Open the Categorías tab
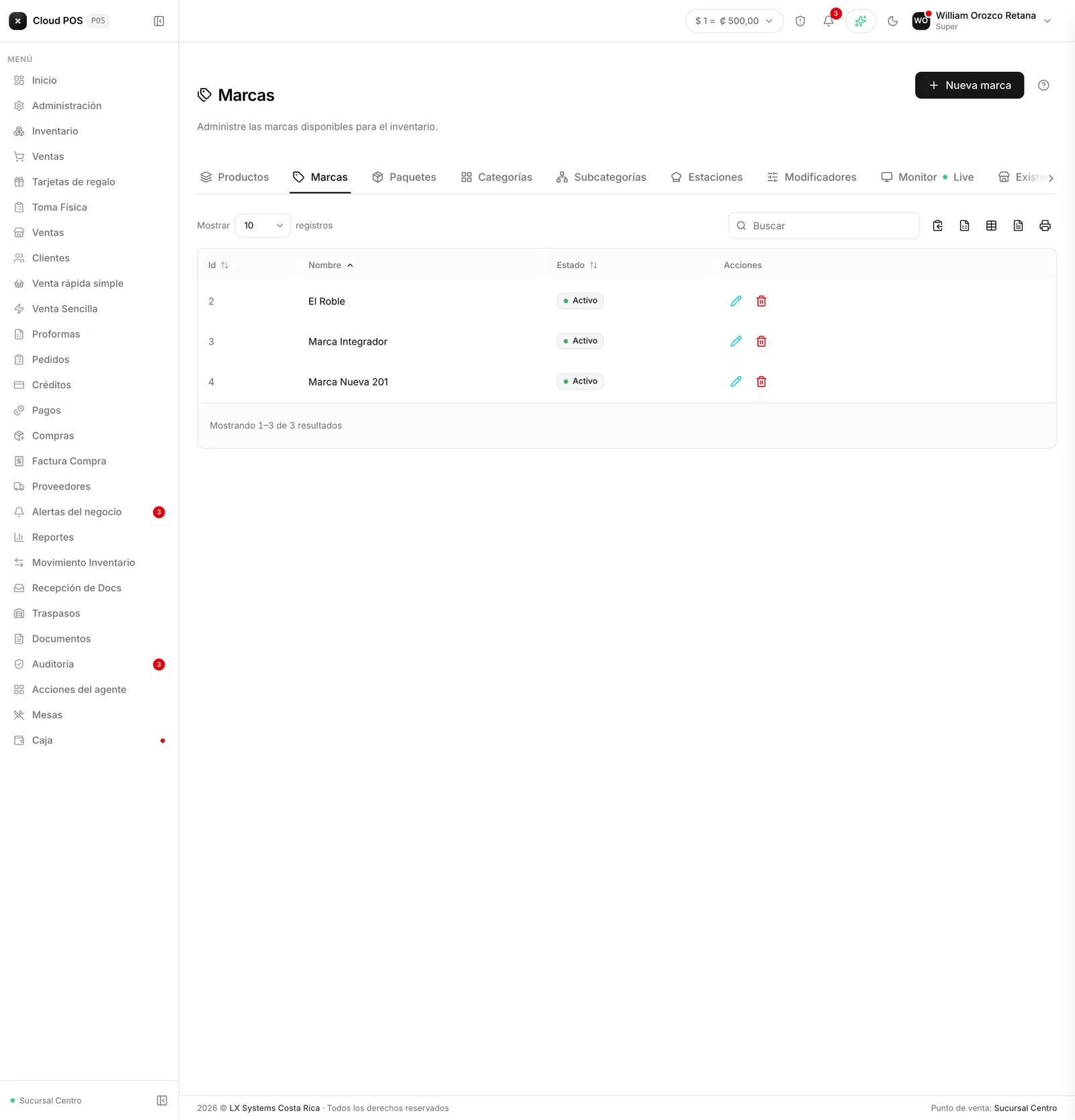 click(497, 177)
